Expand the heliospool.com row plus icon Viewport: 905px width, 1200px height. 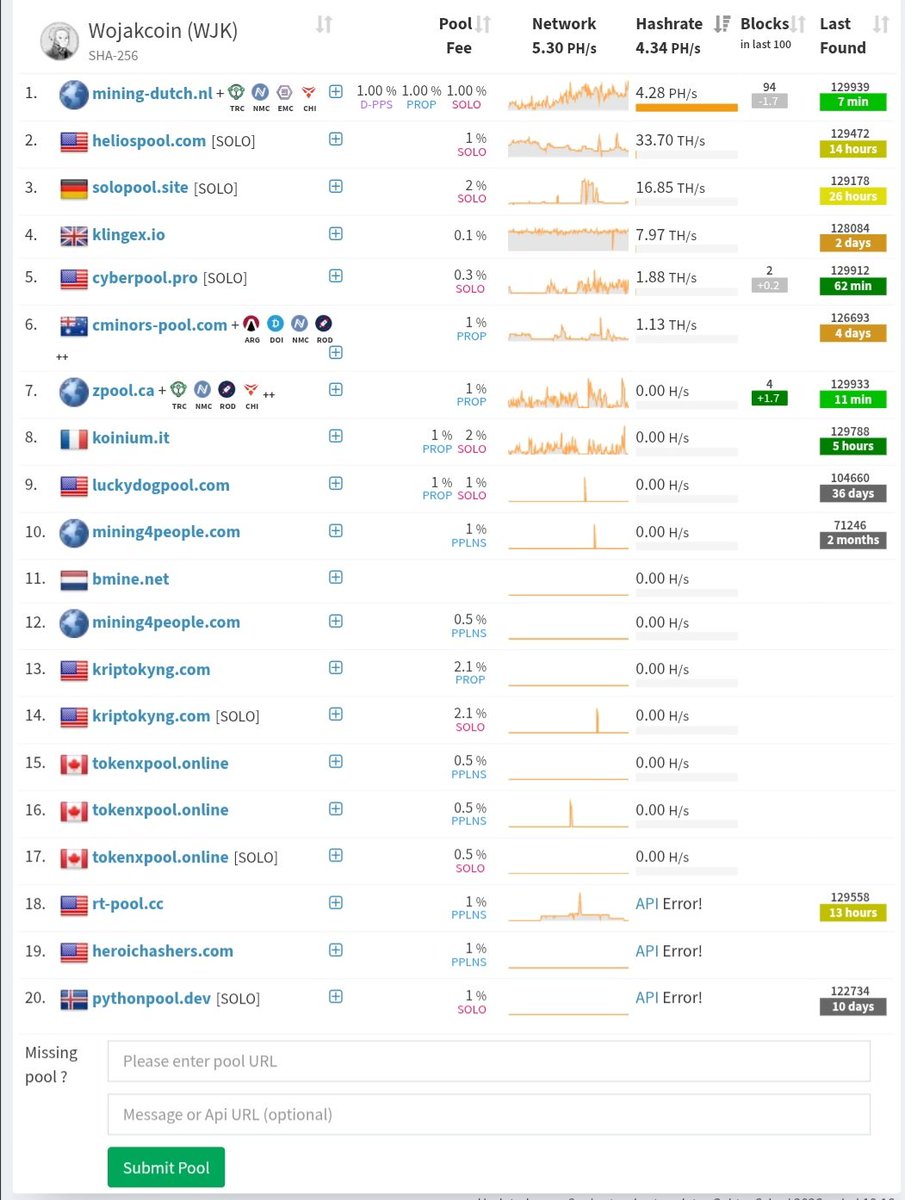point(336,139)
